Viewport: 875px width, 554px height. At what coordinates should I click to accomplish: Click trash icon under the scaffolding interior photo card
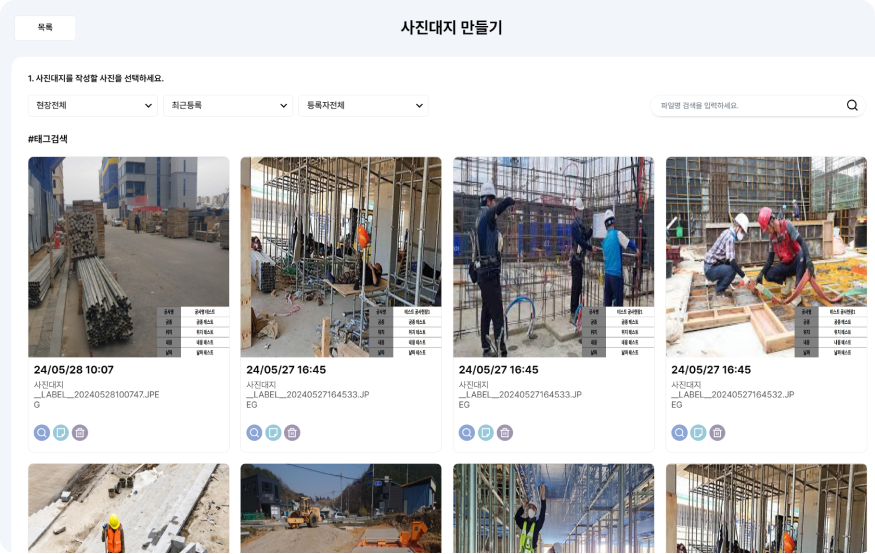292,432
